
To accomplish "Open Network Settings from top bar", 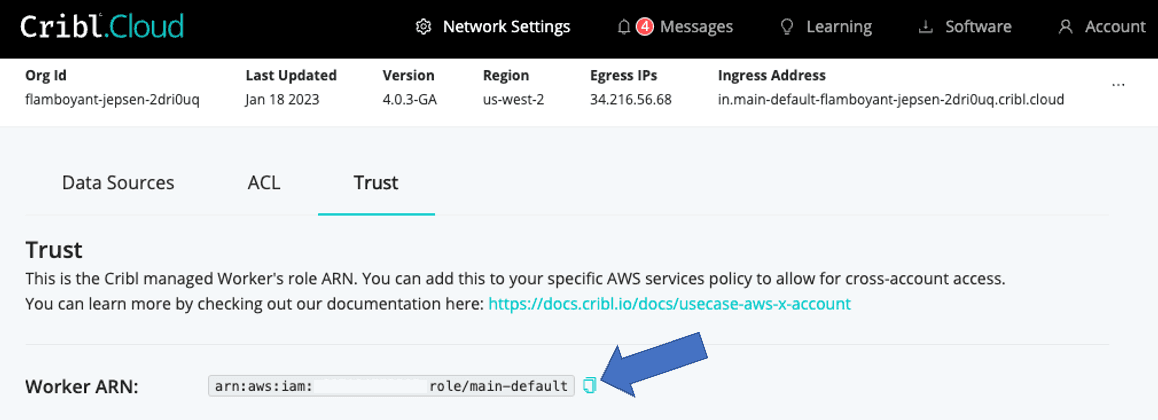I will click(506, 27).
